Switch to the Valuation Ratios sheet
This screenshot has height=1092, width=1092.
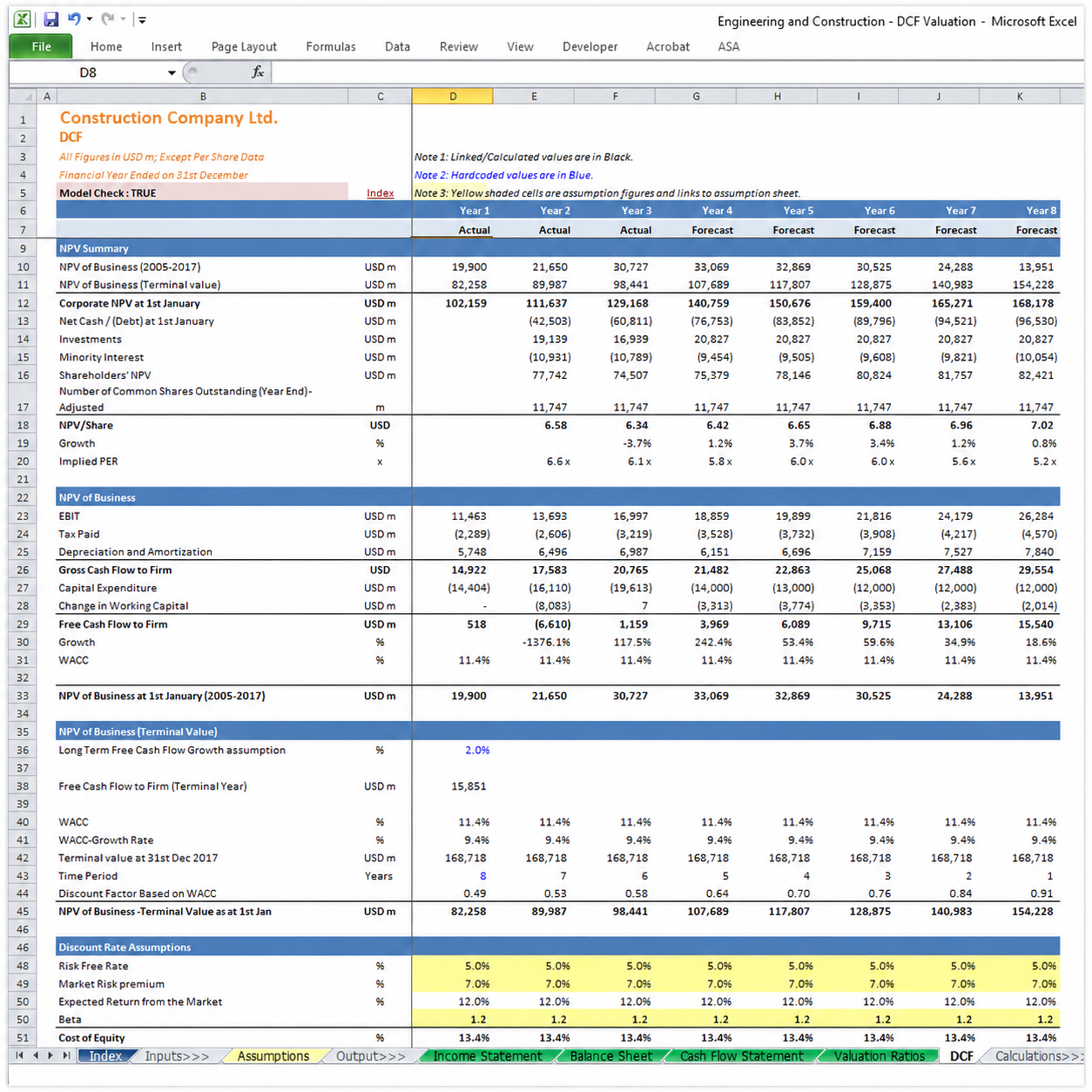point(879,1056)
